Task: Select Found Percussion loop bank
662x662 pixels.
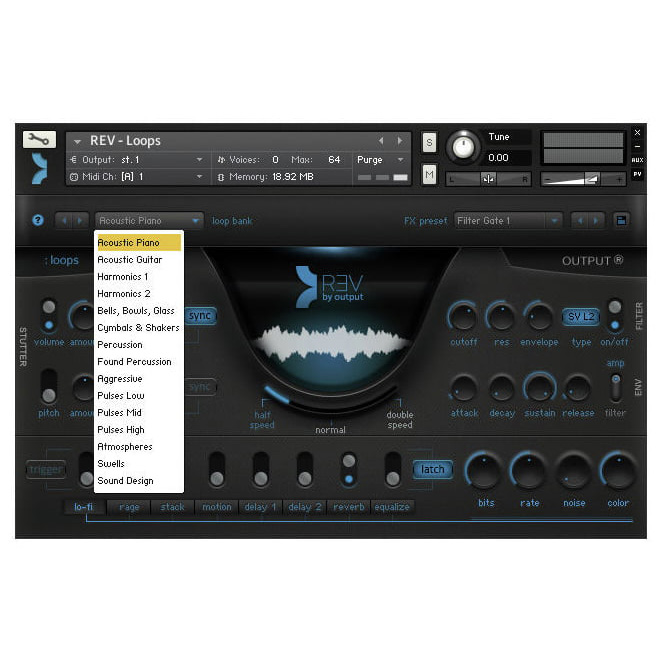Action: click(139, 362)
